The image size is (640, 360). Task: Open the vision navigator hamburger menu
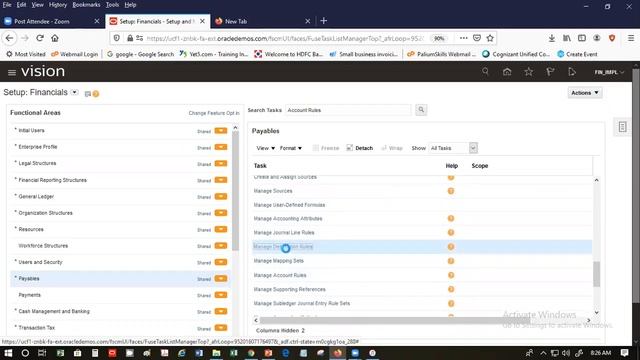12,72
